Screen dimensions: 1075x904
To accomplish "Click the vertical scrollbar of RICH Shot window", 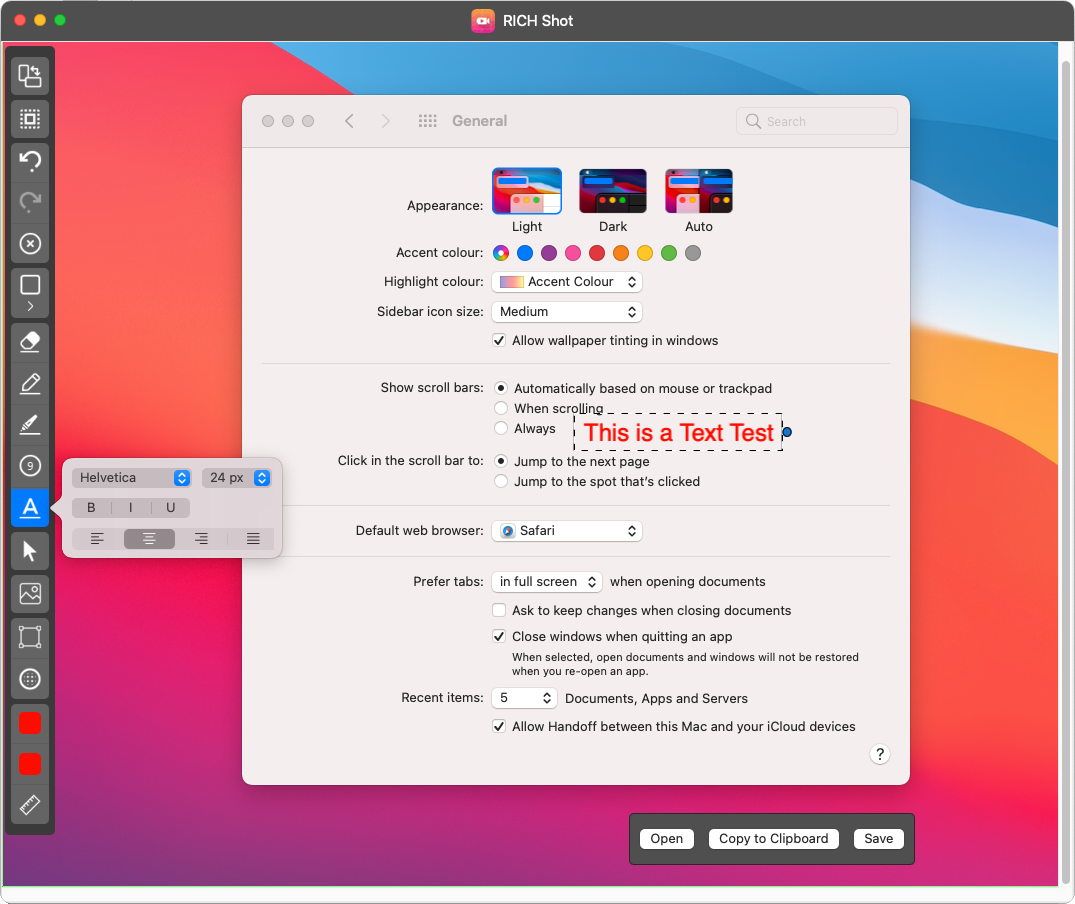I will [1065, 473].
